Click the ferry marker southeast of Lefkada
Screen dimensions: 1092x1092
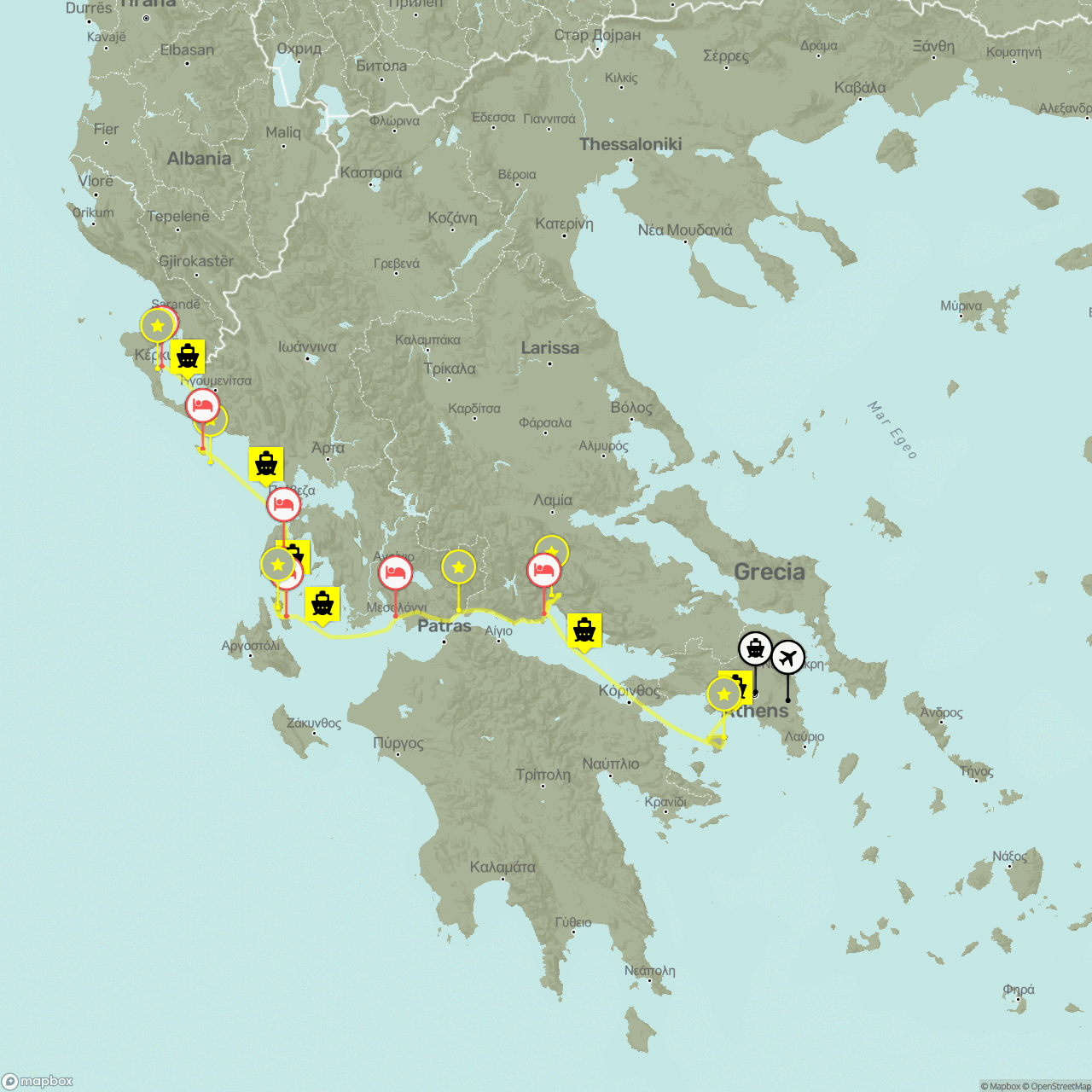click(322, 605)
